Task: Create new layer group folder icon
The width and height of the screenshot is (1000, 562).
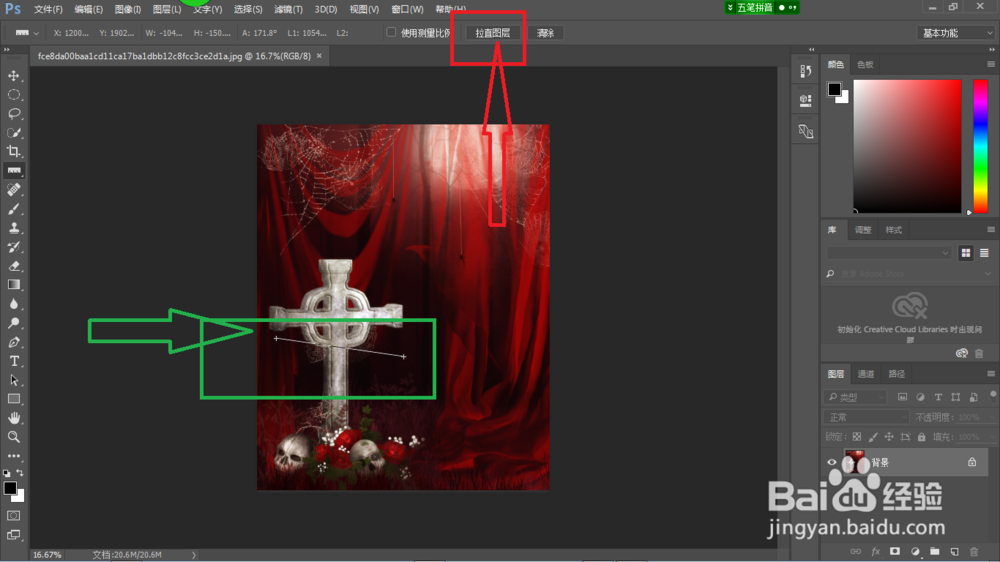Action: (934, 551)
